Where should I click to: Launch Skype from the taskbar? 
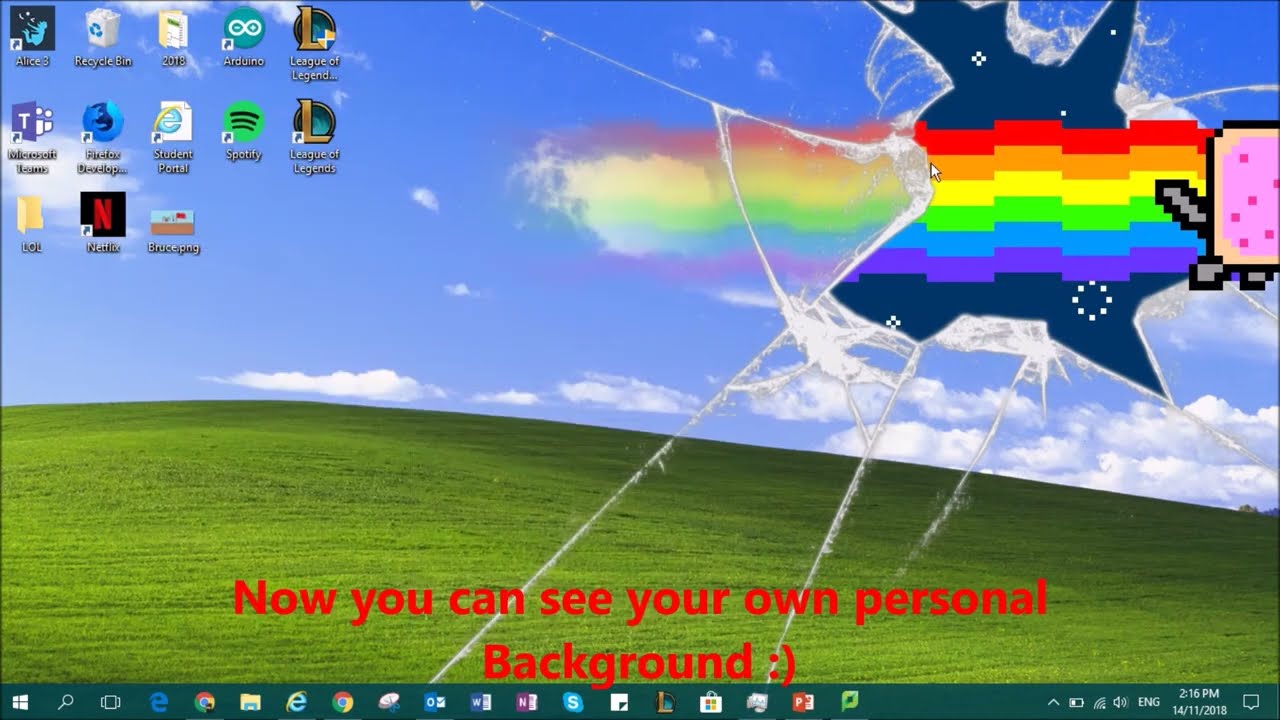573,702
